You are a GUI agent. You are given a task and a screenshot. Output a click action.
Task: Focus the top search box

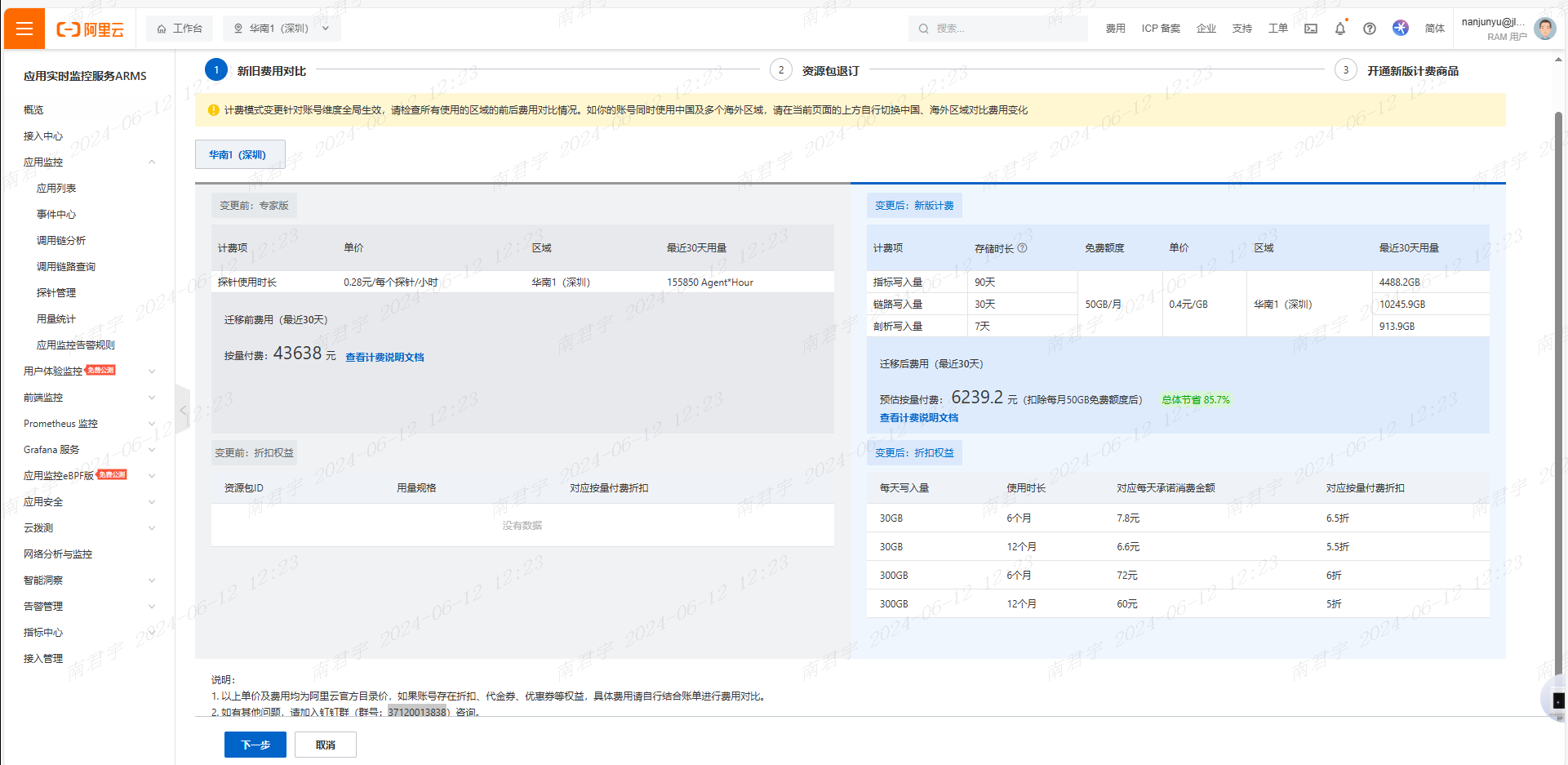(x=997, y=29)
